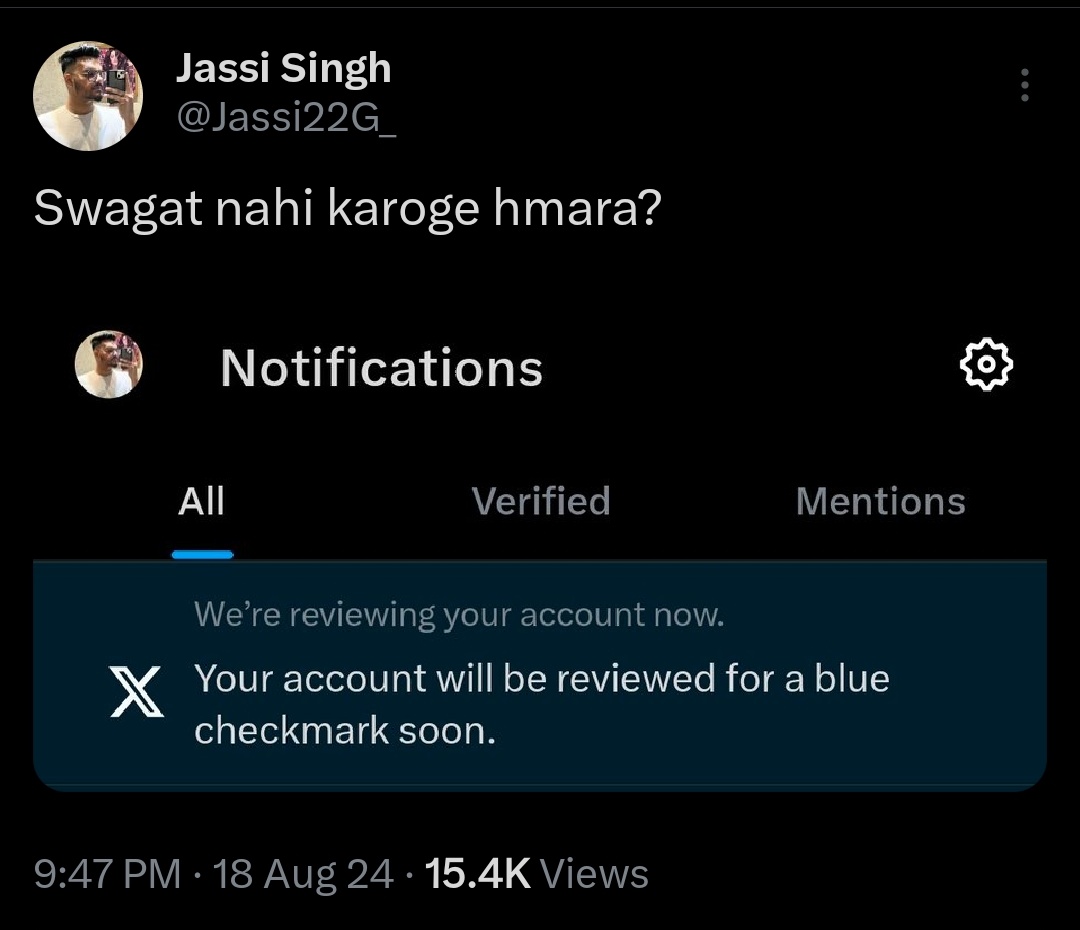Tap the X logo in the notification
Screen dimensions: 1080x930
136,691
